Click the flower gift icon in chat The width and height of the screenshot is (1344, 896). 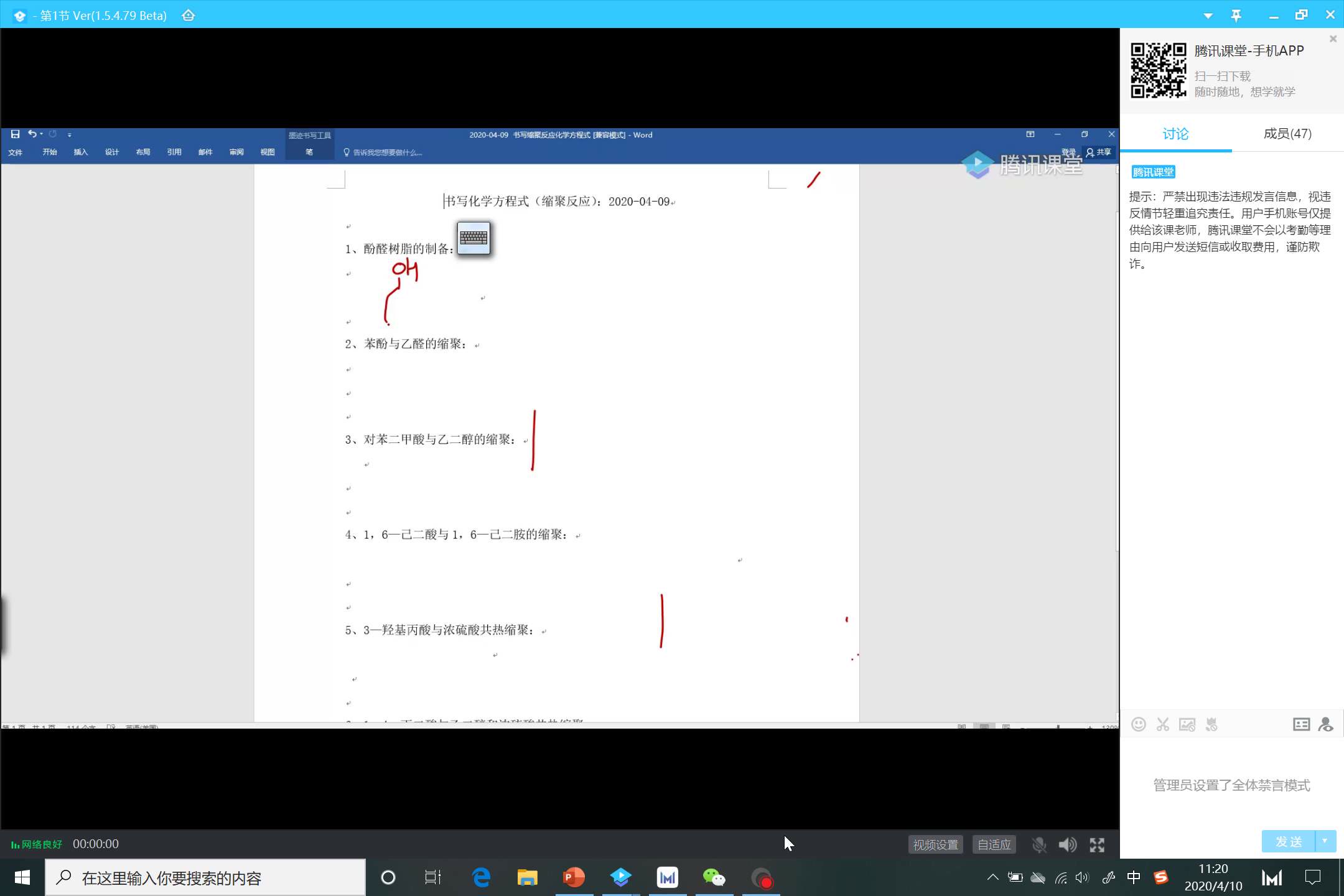1211,724
